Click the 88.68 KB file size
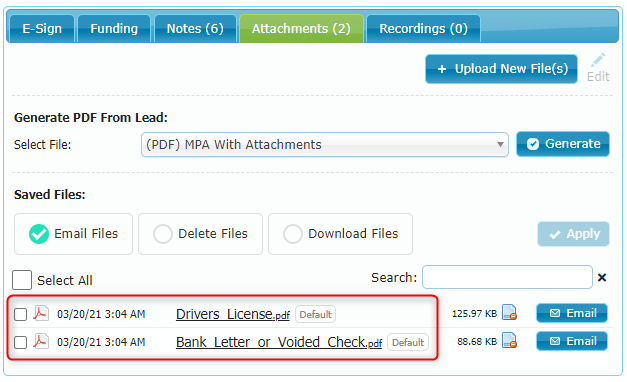The image size is (627, 382). point(477,342)
